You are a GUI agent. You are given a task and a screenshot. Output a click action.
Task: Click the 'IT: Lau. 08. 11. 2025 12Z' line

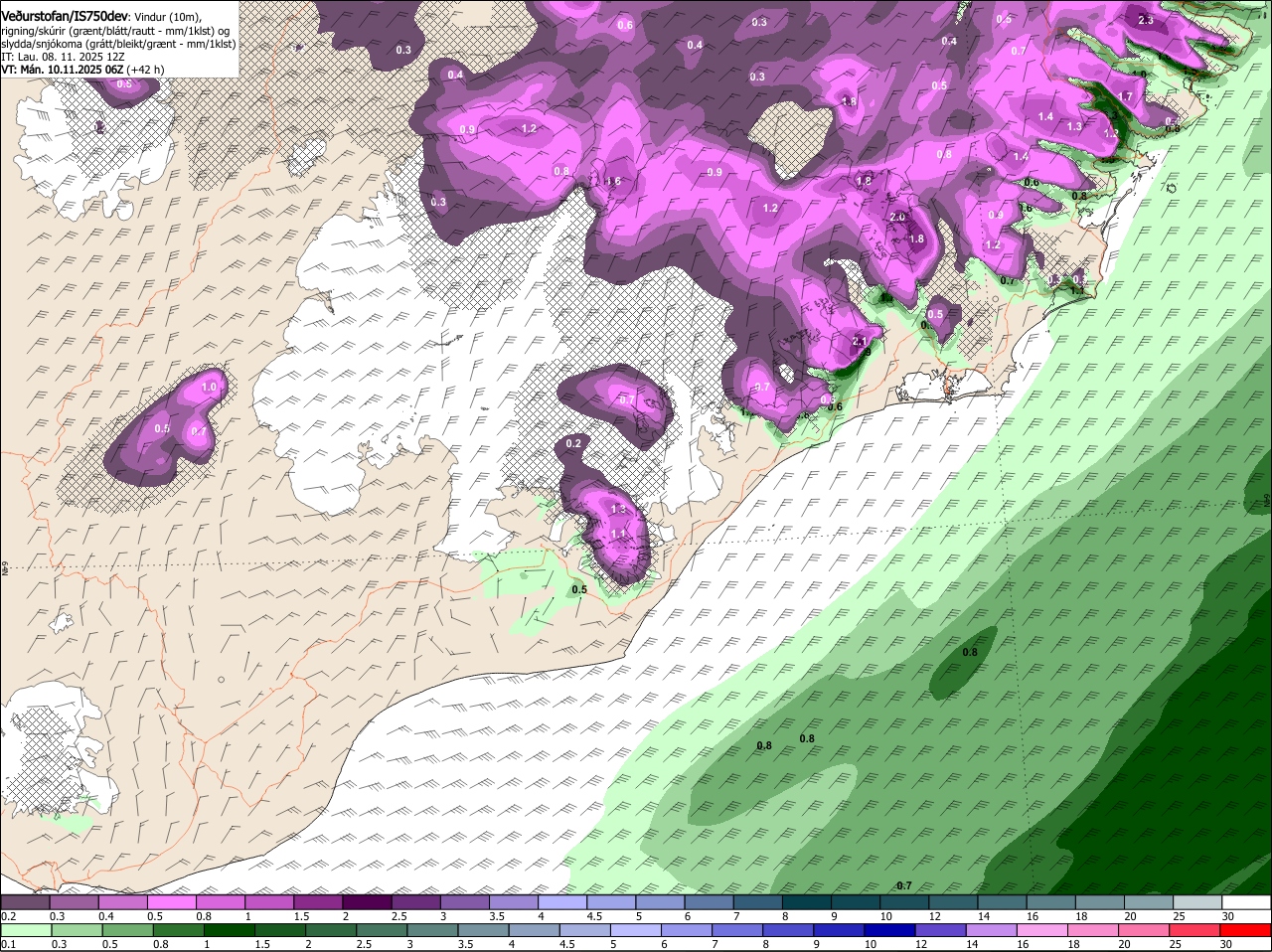(x=62, y=57)
